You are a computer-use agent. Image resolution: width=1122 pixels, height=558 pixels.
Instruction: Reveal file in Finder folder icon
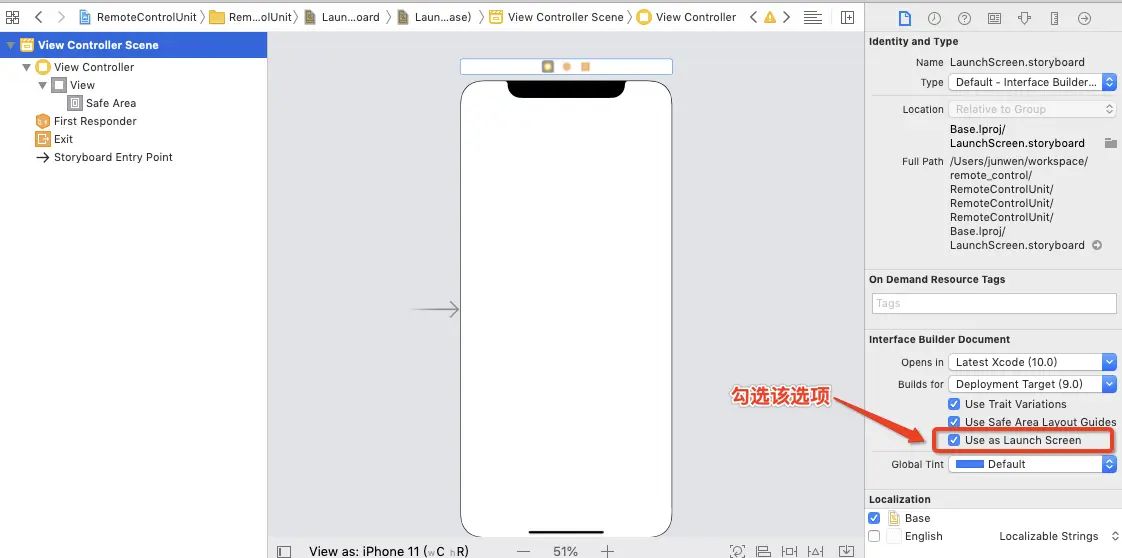(x=1111, y=142)
